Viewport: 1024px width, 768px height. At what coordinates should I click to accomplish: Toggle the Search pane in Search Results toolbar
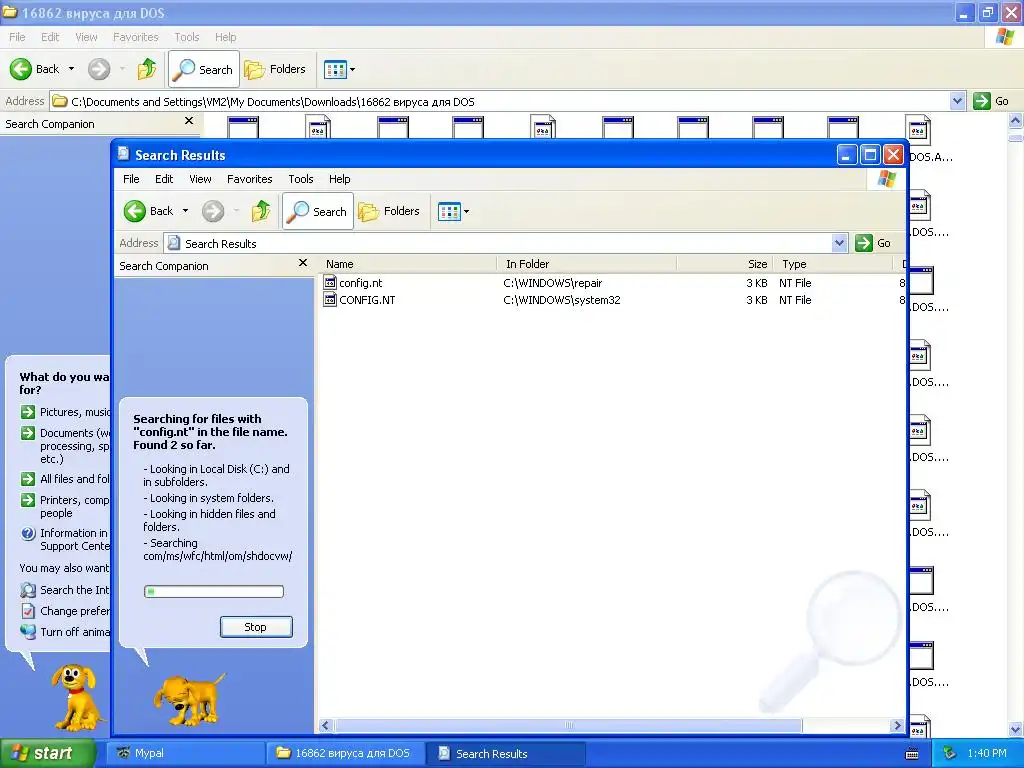(317, 211)
